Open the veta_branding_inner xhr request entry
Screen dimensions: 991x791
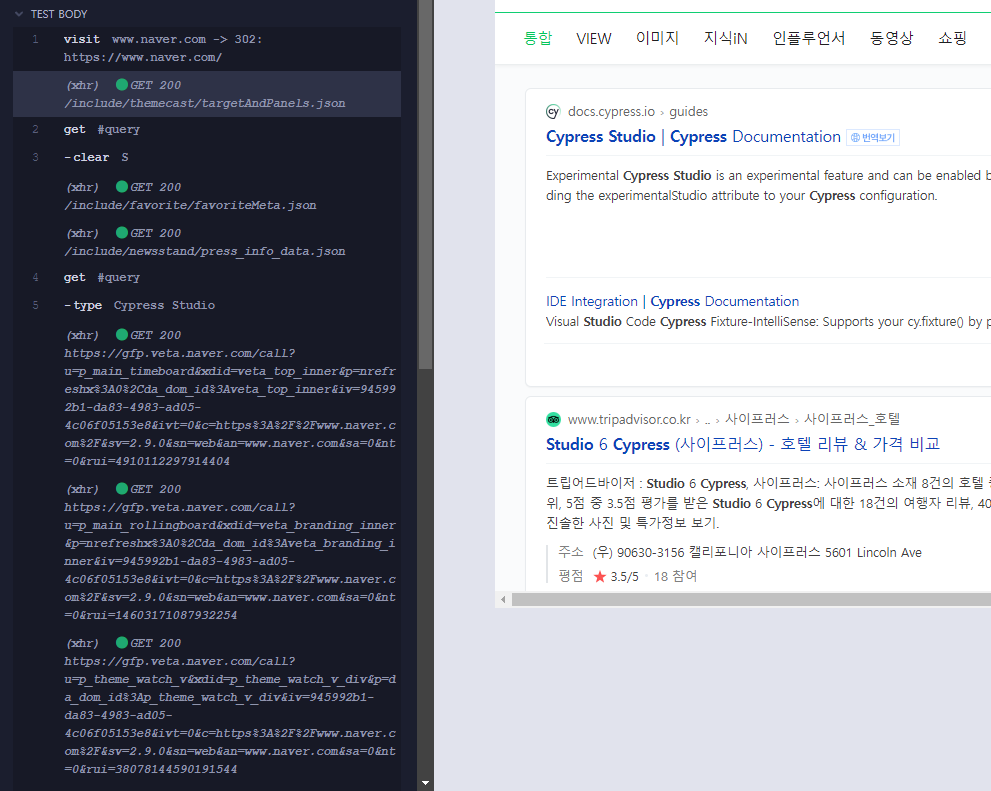click(207, 552)
